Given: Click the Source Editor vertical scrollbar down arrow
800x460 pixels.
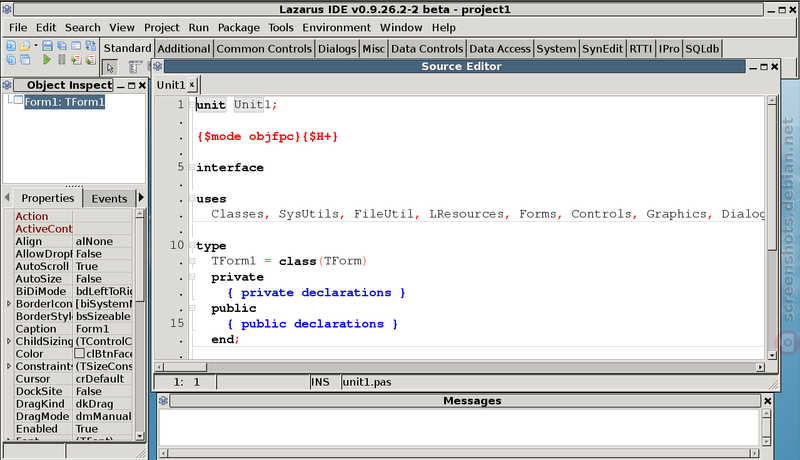Looking at the screenshot, I should (x=772, y=355).
